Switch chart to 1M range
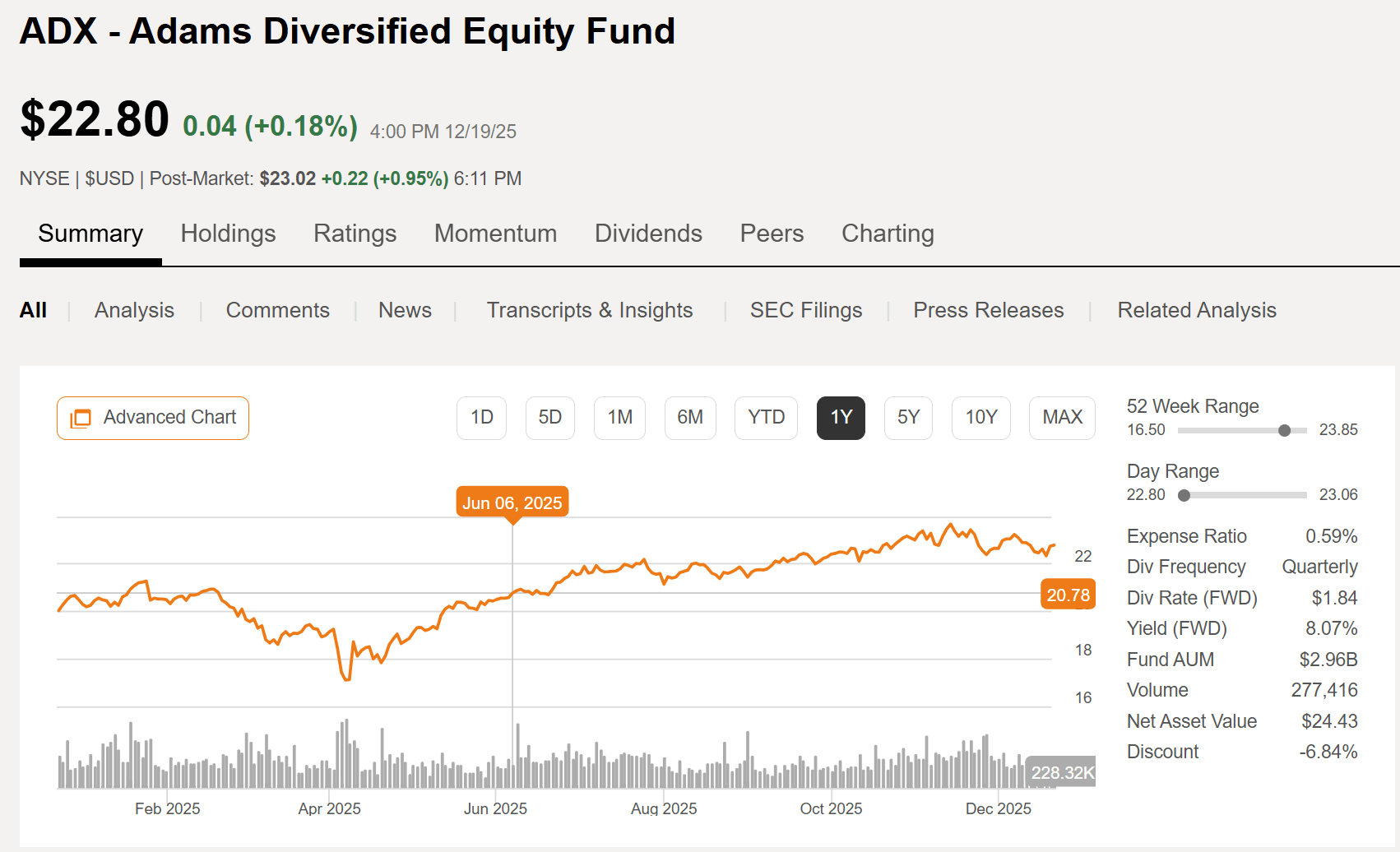The width and height of the screenshot is (1400, 852). [x=619, y=418]
